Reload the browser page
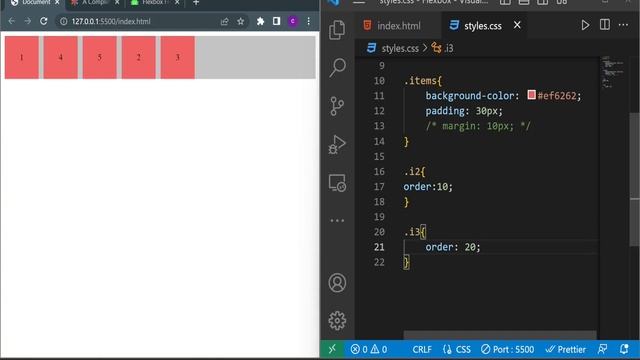Image resolution: width=640 pixels, height=360 pixels. pyautogui.click(x=44, y=21)
